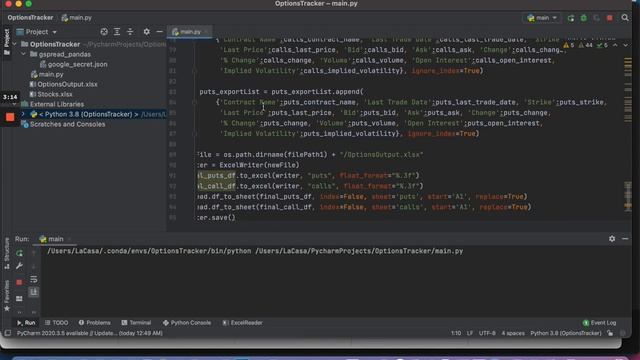
Task: Click Expand All icon in Project panel
Action: [x=117, y=32]
